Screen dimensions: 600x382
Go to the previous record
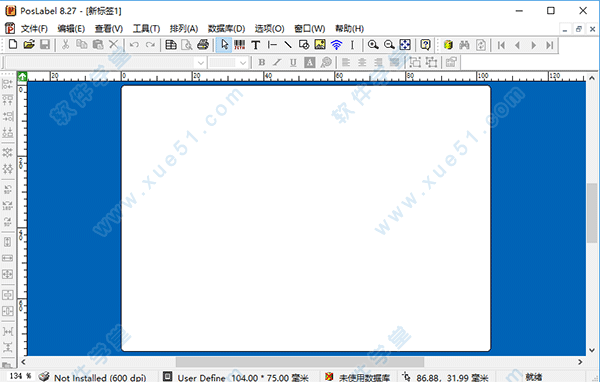(x=517, y=45)
